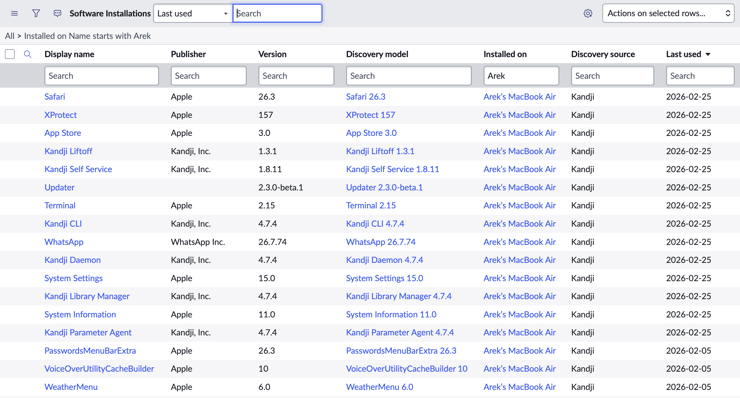Viewport: 740px width, 398px height.
Task: Open the Kandji Daemon display name link
Action: [x=73, y=260]
